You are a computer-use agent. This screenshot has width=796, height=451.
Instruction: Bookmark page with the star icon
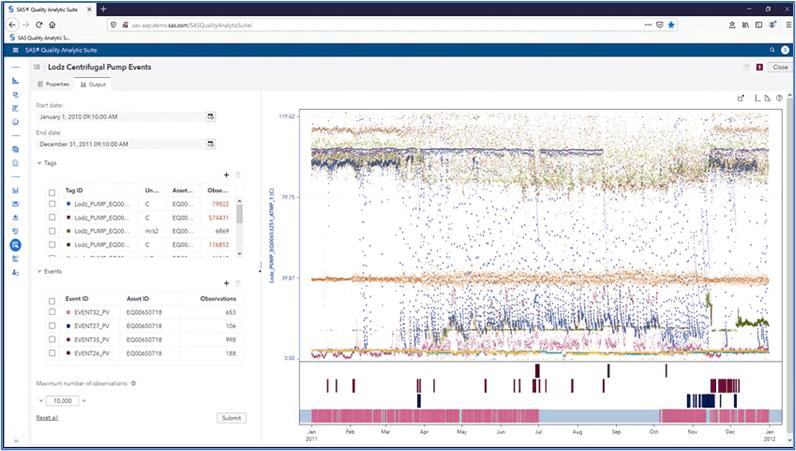pos(672,24)
